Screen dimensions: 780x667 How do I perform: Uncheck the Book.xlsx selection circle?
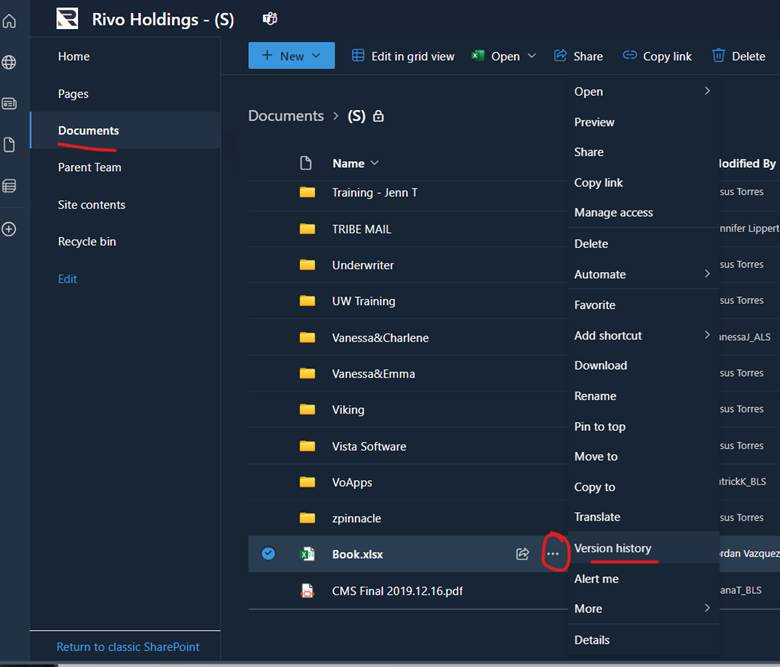point(268,554)
